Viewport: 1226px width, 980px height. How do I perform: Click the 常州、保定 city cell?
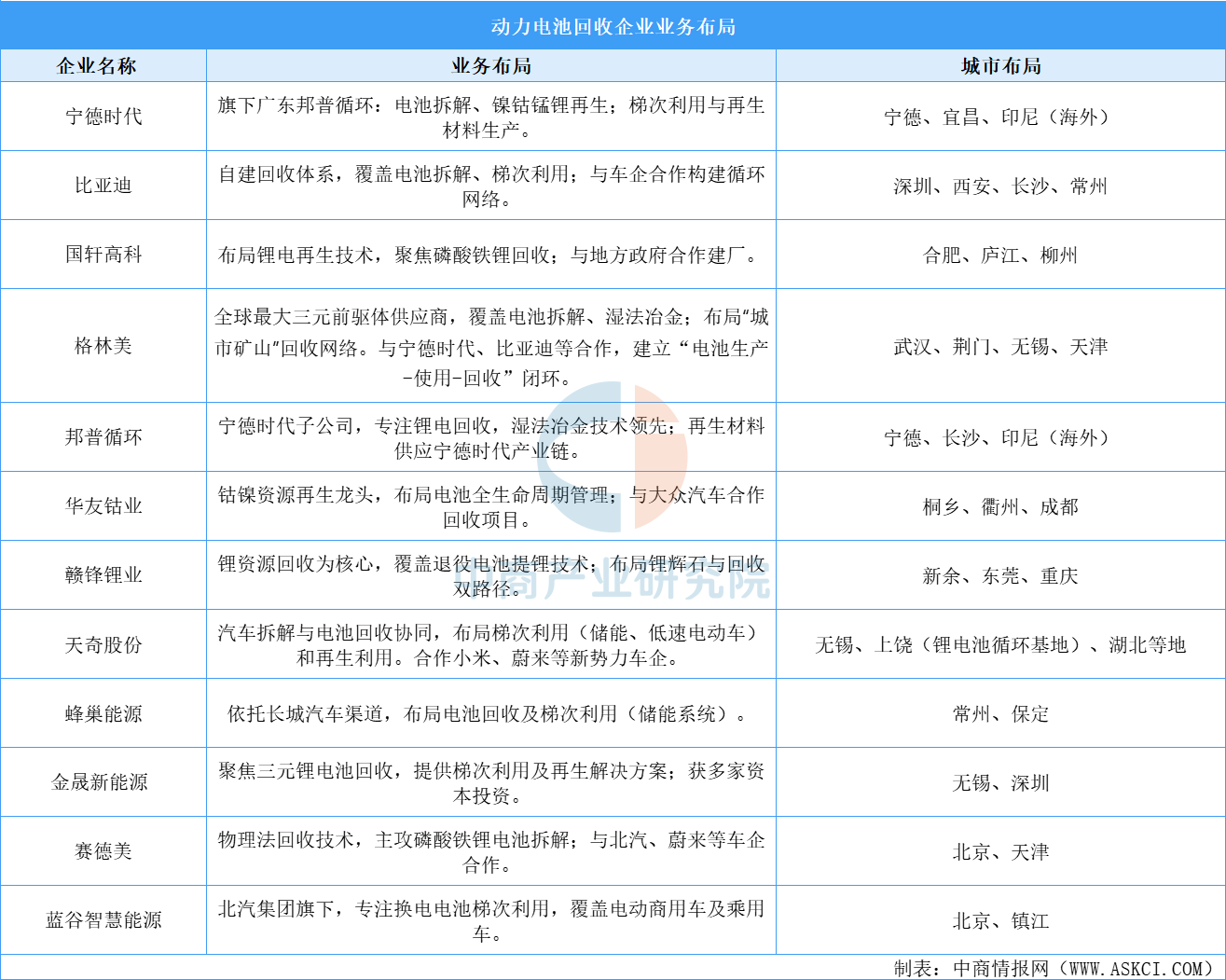pyautogui.click(x=1000, y=713)
